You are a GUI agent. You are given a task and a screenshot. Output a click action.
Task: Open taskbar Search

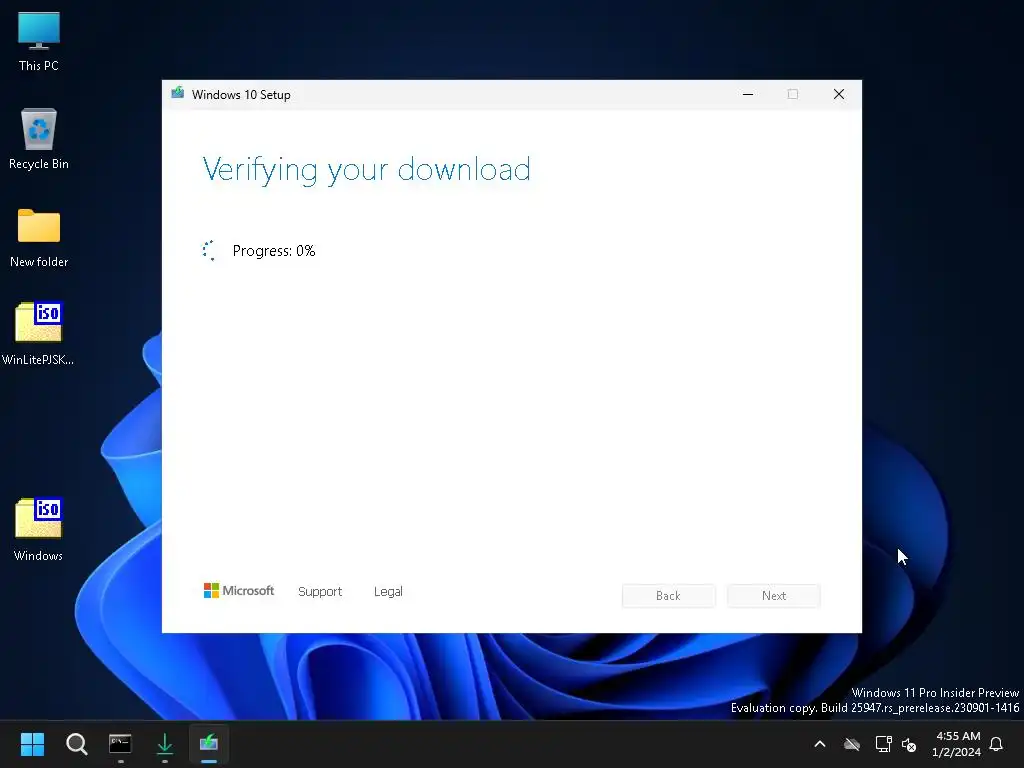[76, 744]
